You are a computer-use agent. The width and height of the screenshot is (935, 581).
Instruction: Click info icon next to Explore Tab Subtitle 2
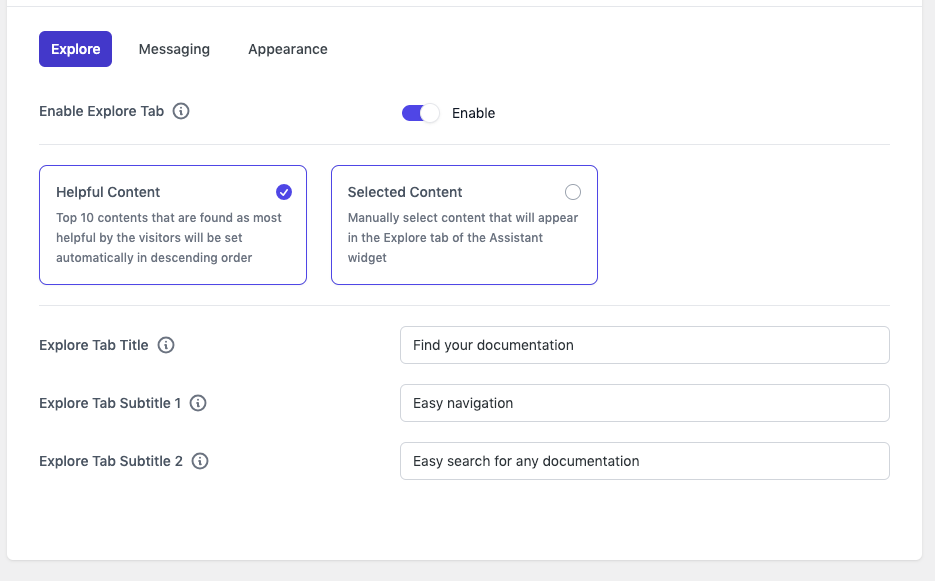(x=200, y=461)
